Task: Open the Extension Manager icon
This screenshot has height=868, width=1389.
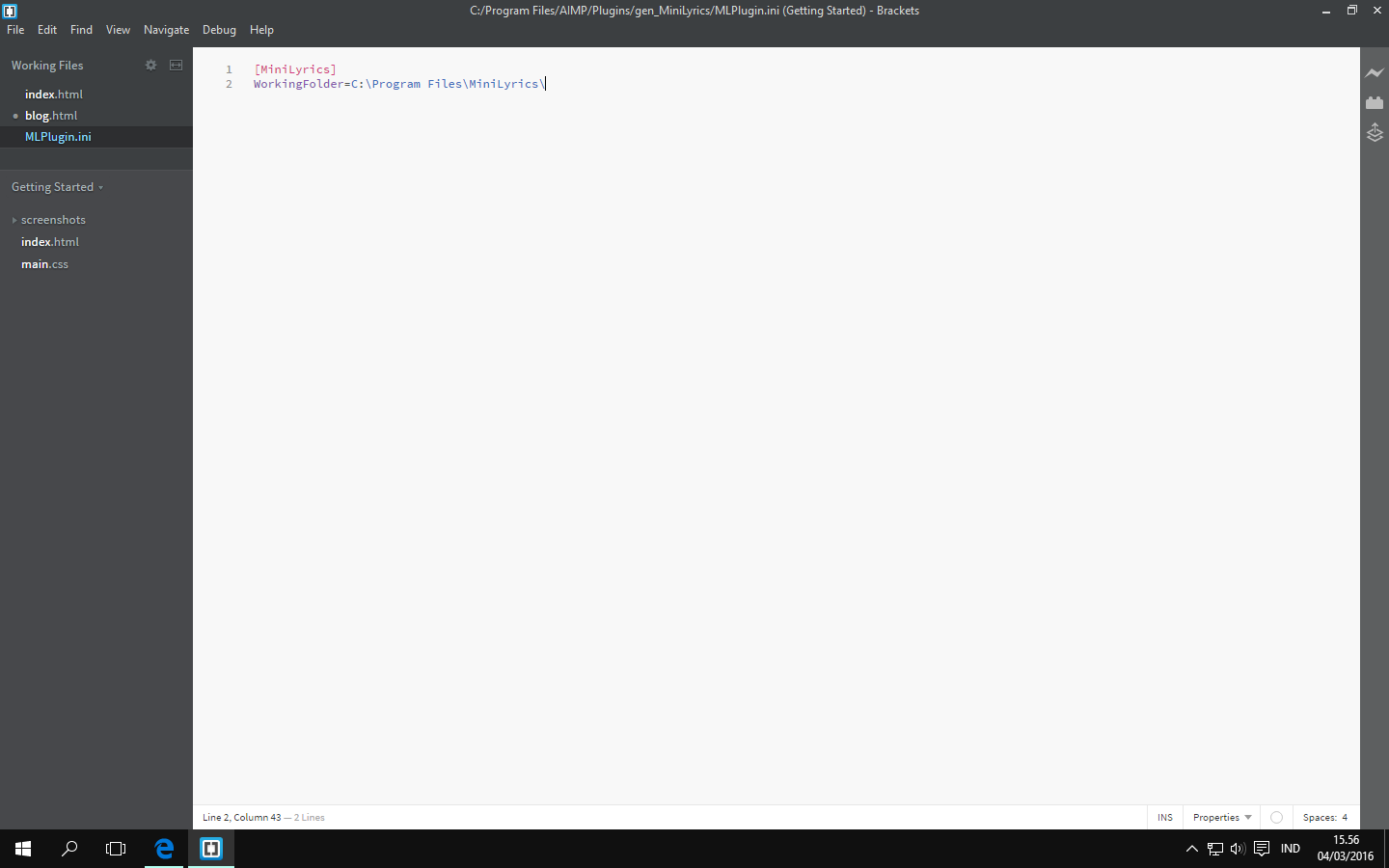Action: [x=1375, y=102]
